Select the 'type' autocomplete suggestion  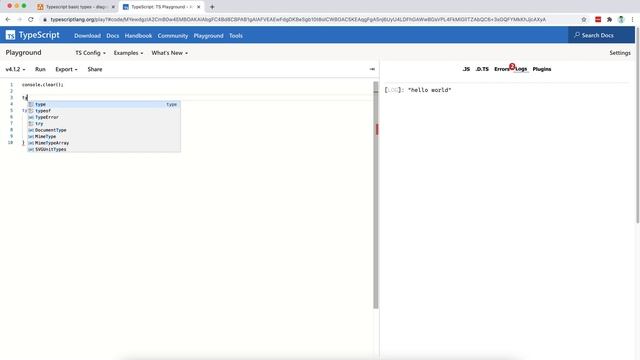(104, 104)
